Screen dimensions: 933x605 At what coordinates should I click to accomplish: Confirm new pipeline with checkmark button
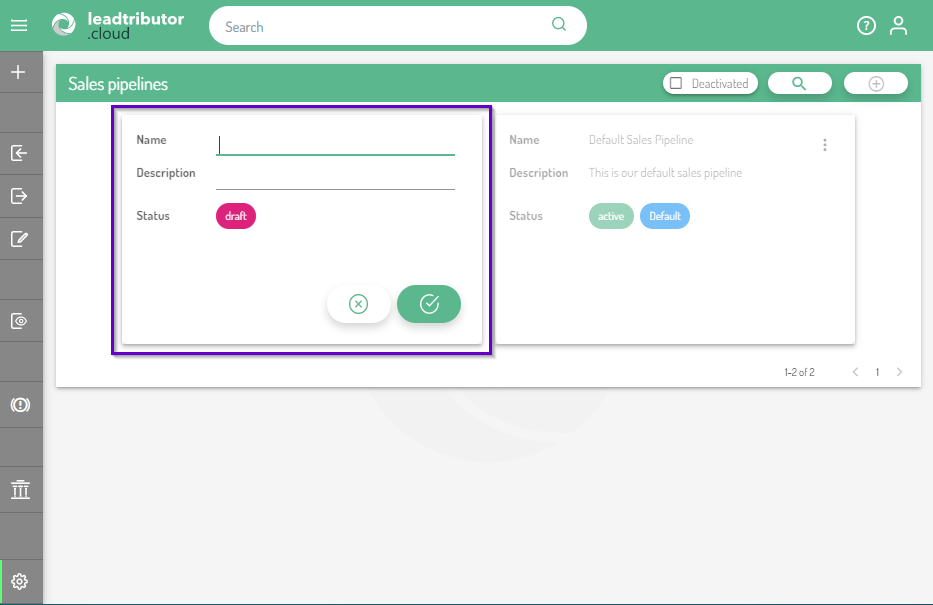click(x=429, y=304)
